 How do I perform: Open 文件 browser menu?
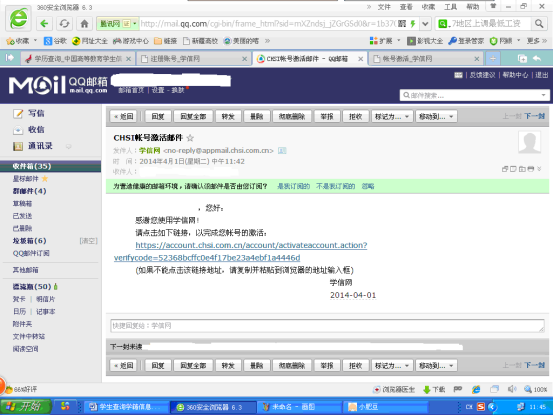(x=384, y=7)
